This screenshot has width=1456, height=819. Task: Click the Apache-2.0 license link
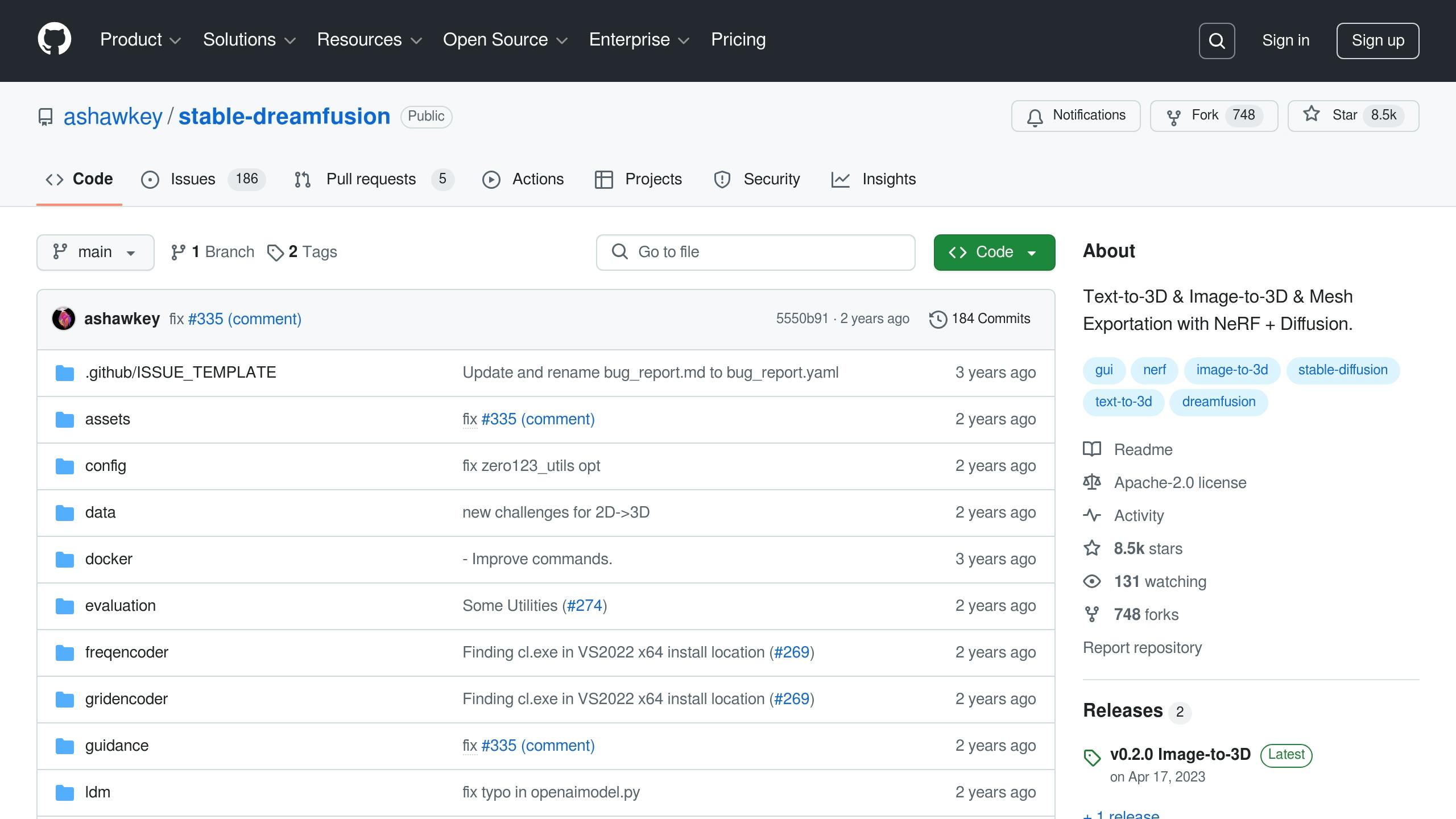[1180, 482]
